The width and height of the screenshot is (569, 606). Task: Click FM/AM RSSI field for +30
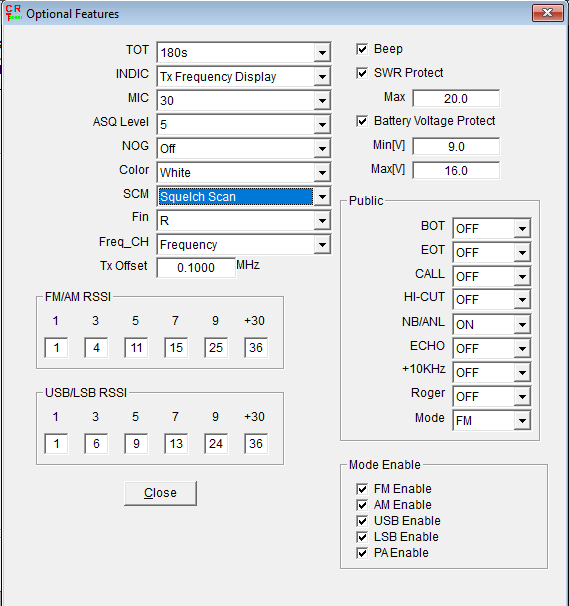pos(256,347)
